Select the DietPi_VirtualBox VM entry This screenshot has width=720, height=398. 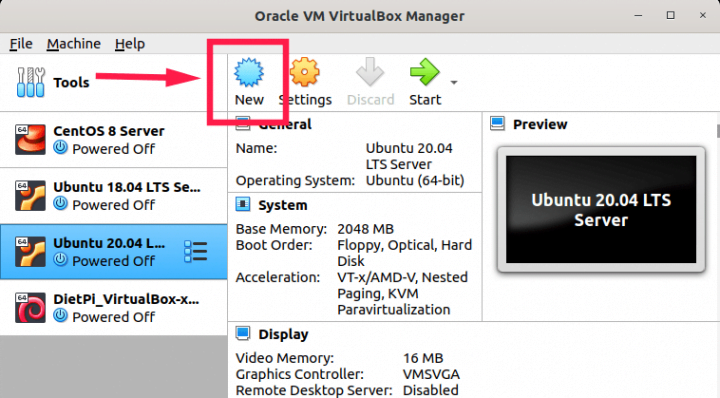click(x=113, y=308)
